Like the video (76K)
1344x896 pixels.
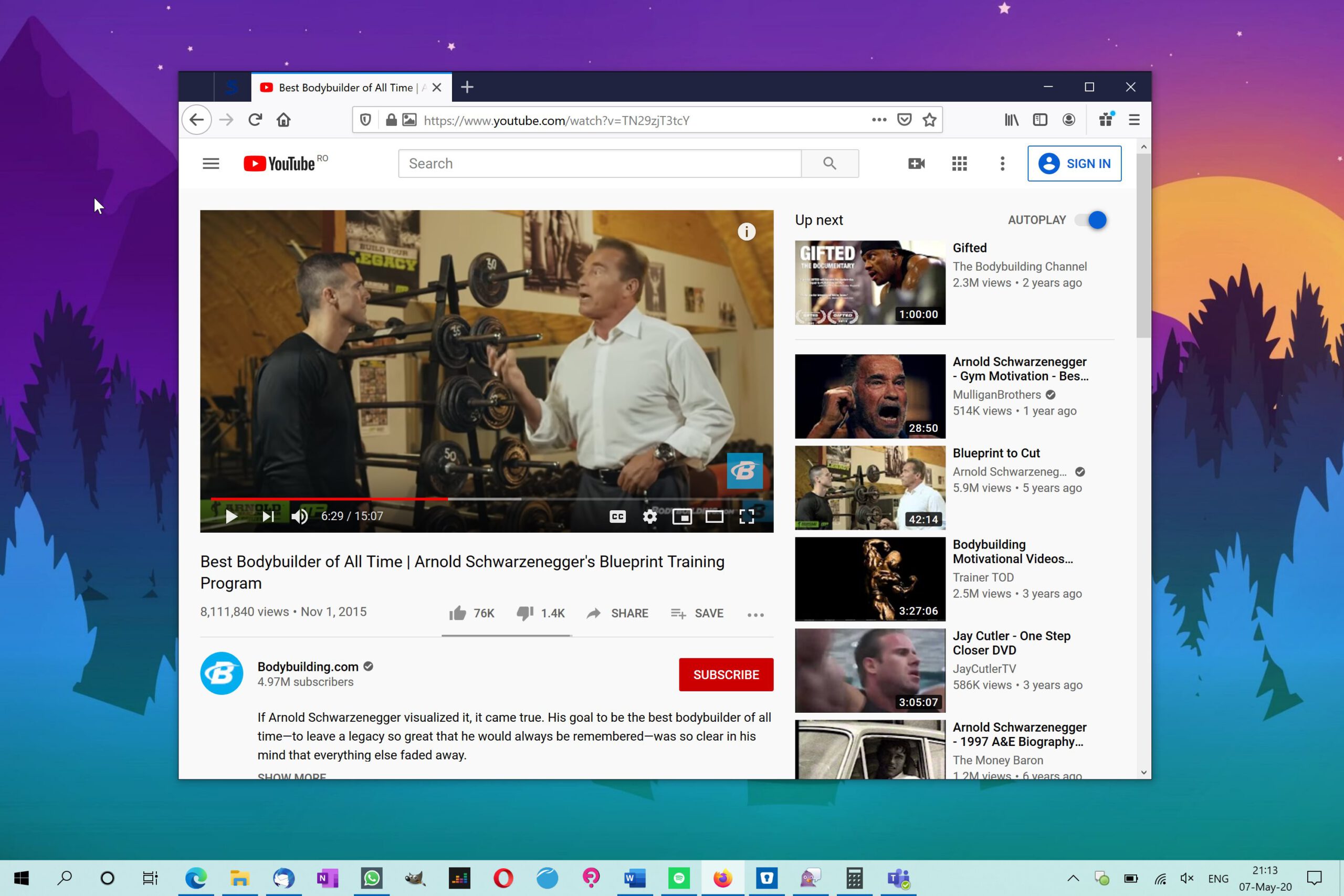(x=471, y=613)
